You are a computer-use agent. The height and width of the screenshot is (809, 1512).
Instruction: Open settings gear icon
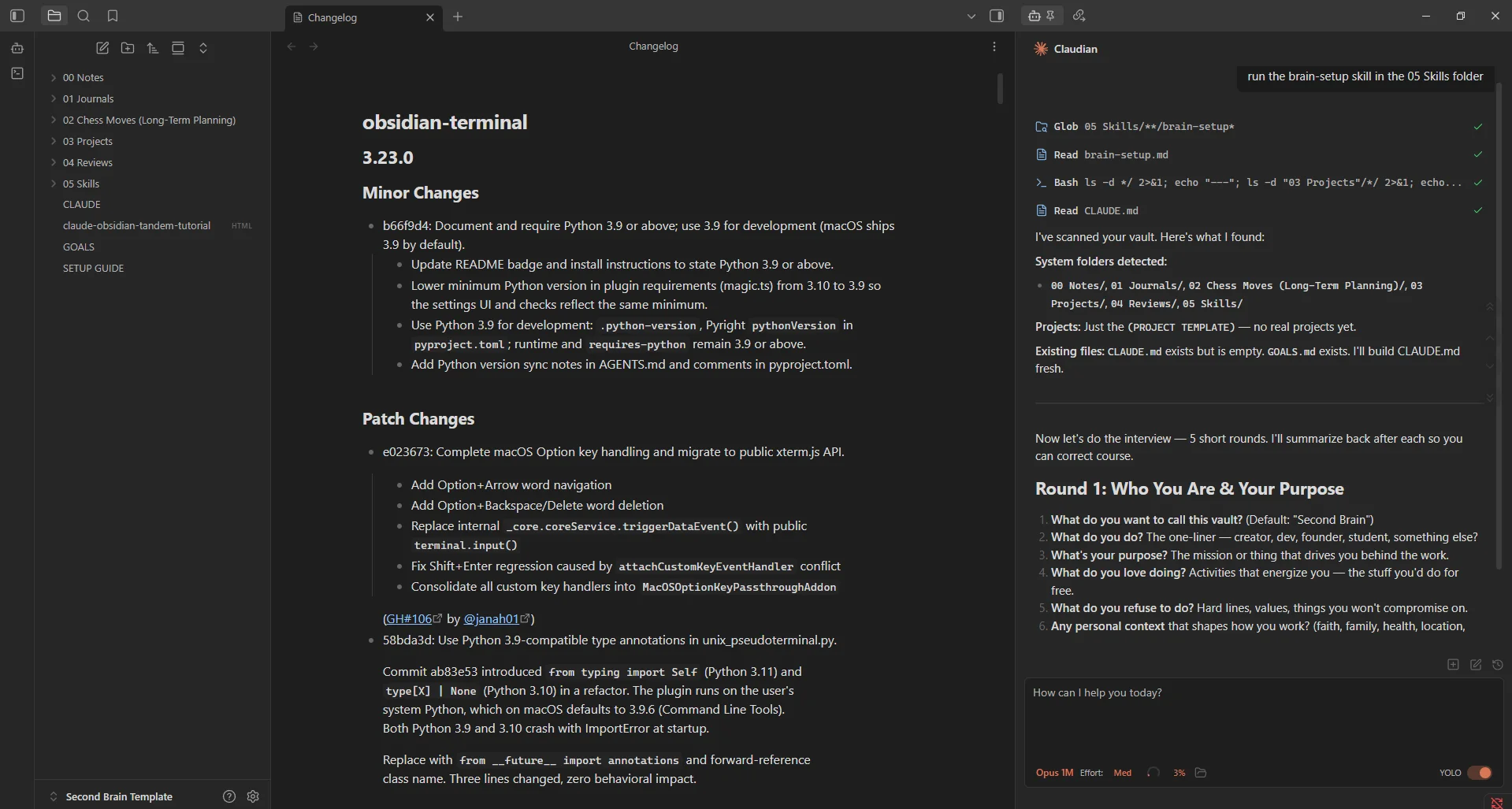click(x=253, y=796)
